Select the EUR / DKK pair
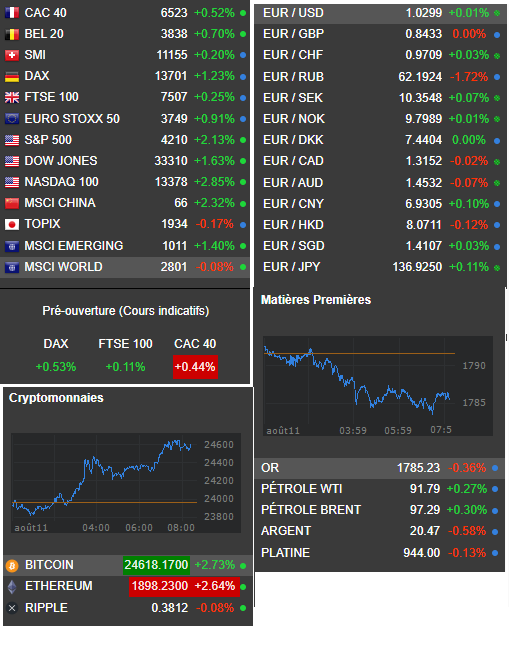518x658 pixels. pos(380,140)
